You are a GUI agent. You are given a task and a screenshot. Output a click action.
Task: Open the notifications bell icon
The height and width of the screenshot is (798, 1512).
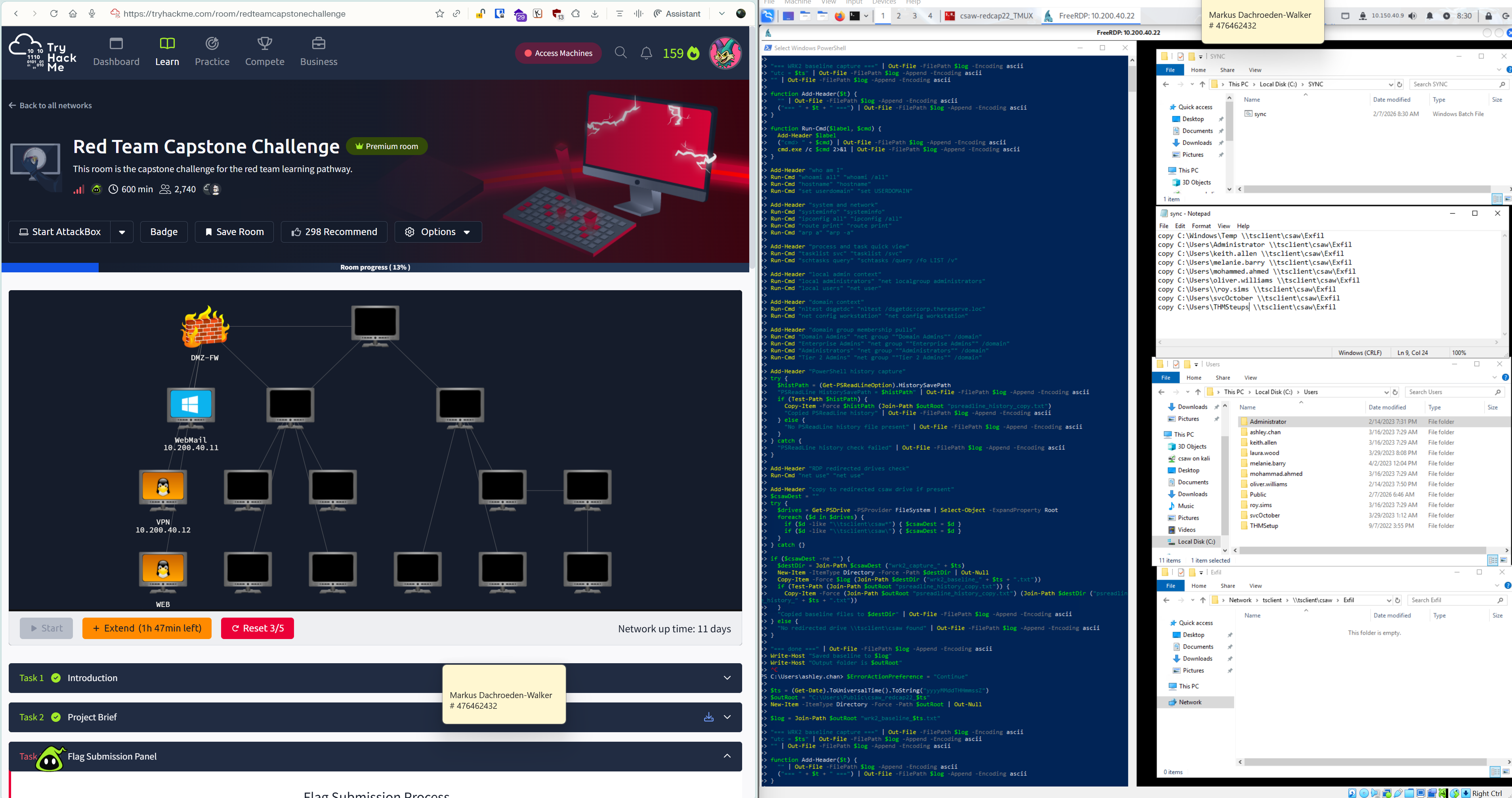click(x=646, y=54)
